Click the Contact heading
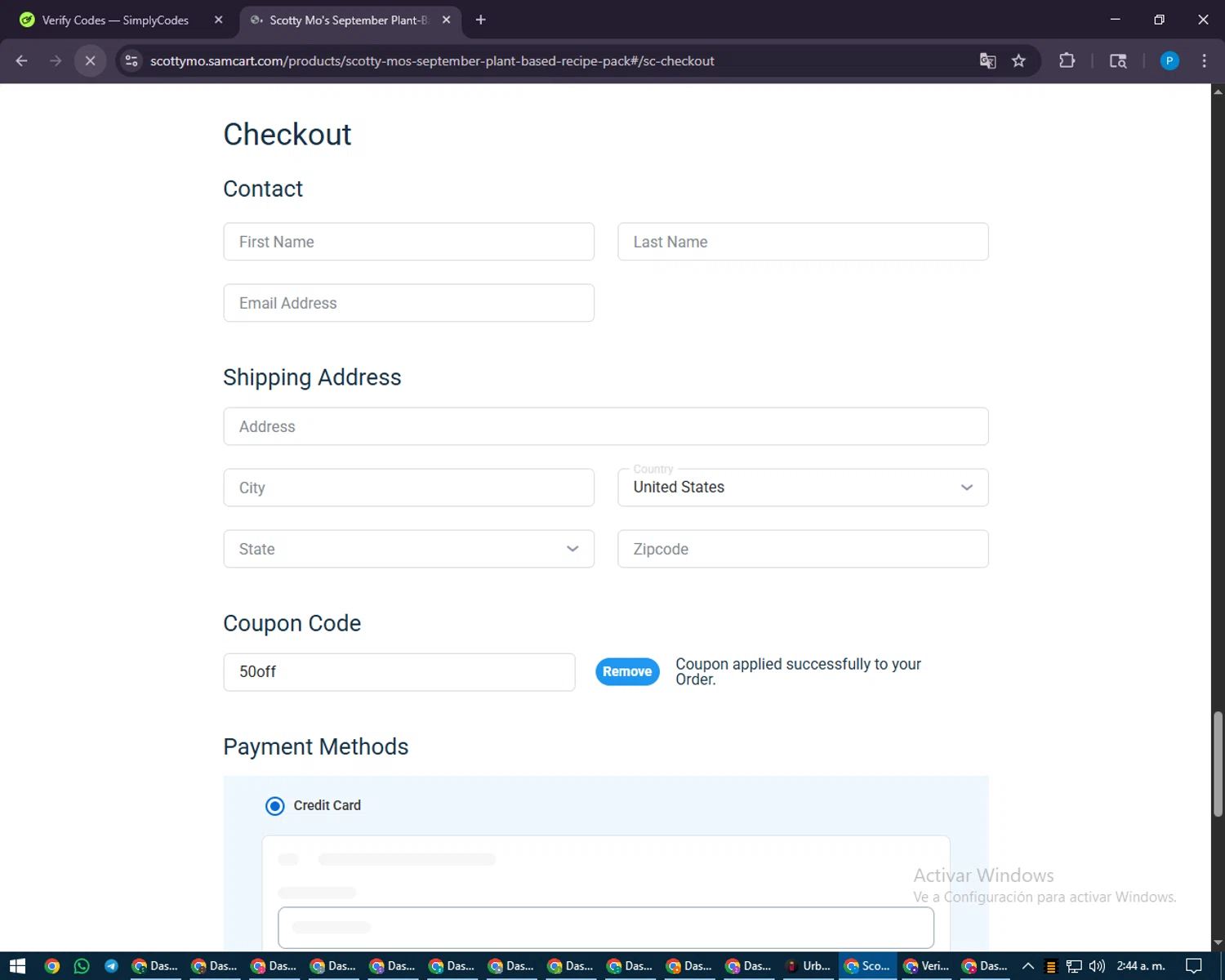 (263, 189)
